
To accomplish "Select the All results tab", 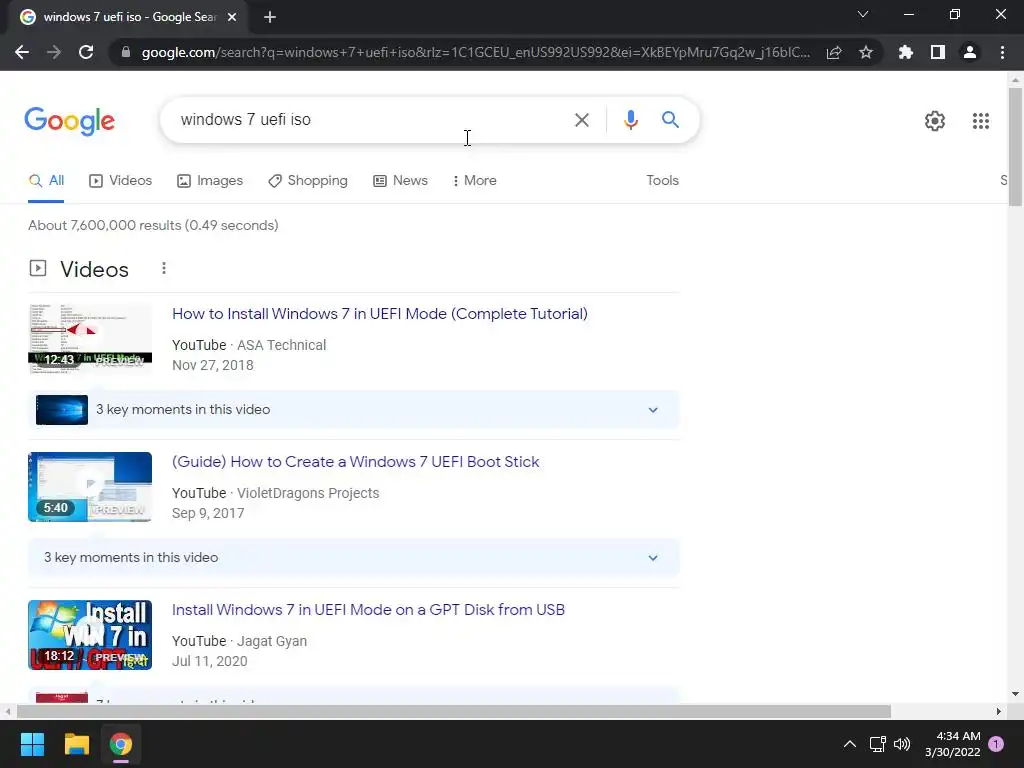I will (46, 181).
